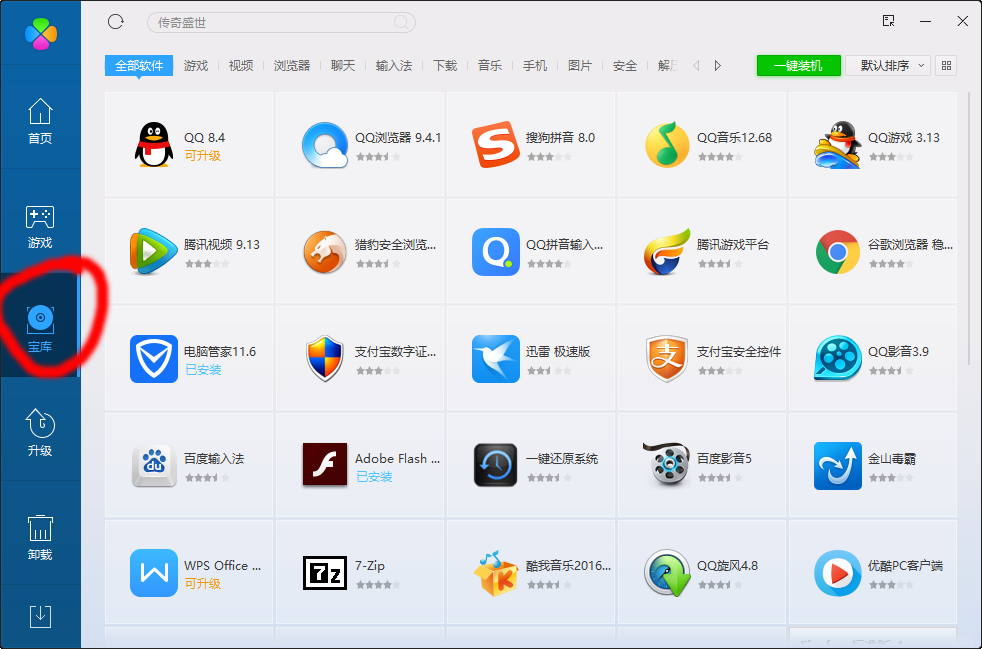Click the QQ拼音输入 title text

[564, 244]
